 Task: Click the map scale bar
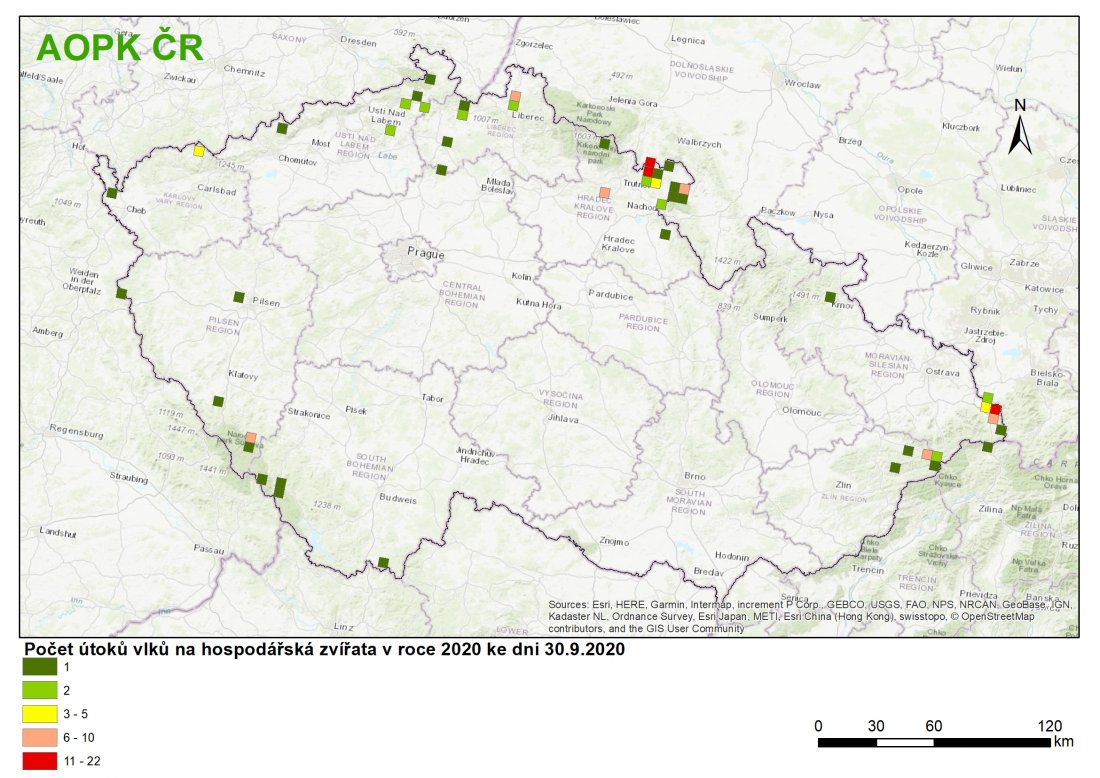click(934, 742)
